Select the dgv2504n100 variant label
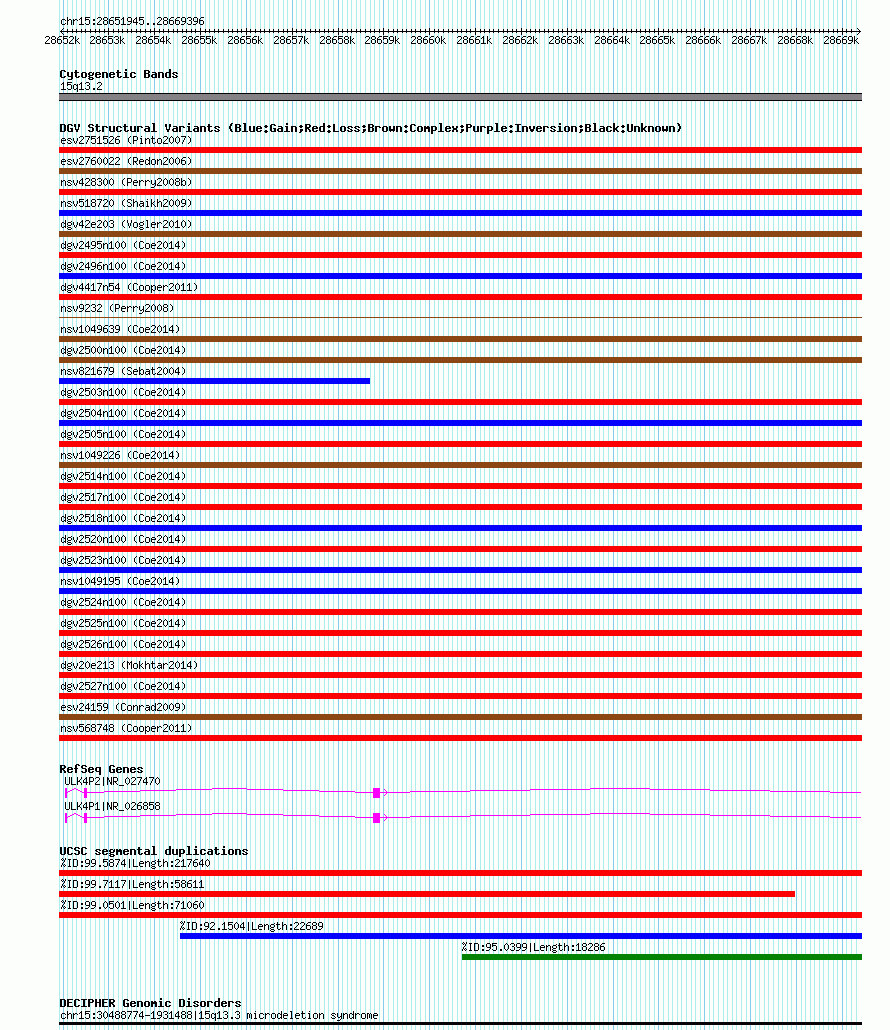The height and width of the screenshot is (1030, 890). click(x=123, y=413)
